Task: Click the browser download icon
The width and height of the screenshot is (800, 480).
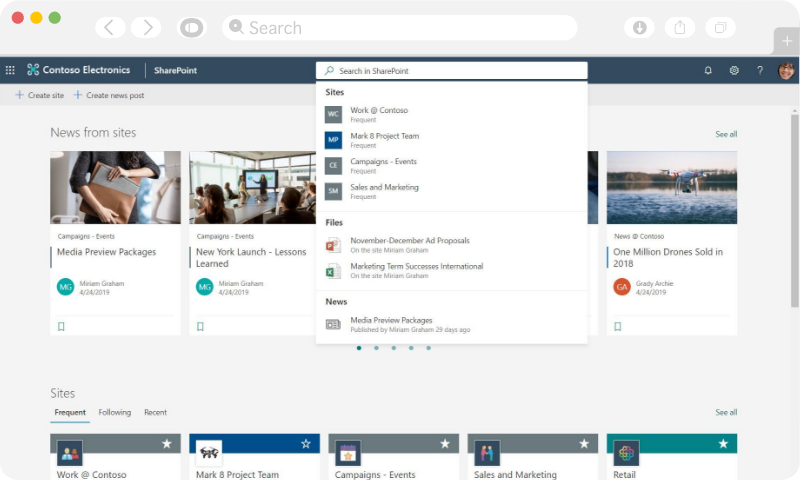Action: 640,27
